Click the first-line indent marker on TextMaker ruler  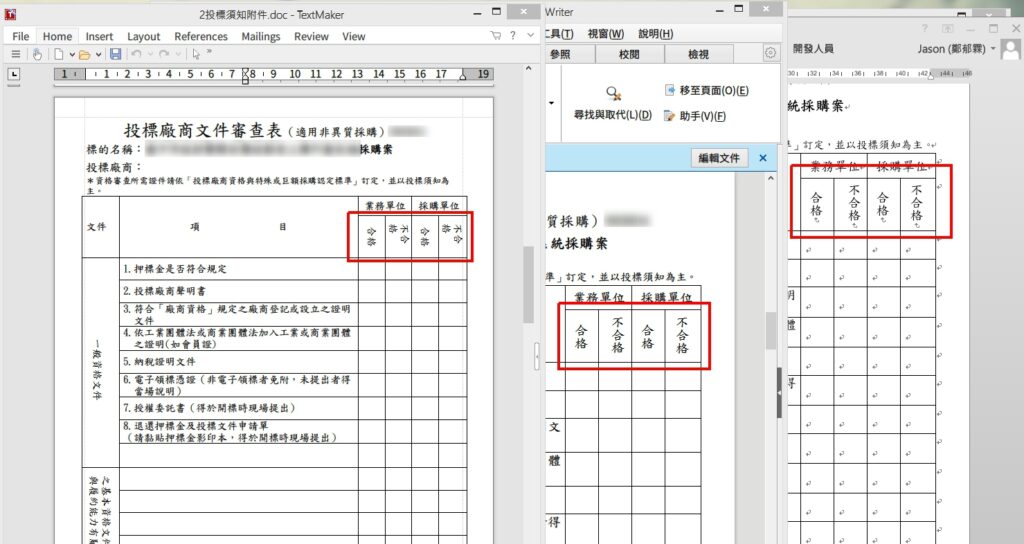[x=246, y=71]
